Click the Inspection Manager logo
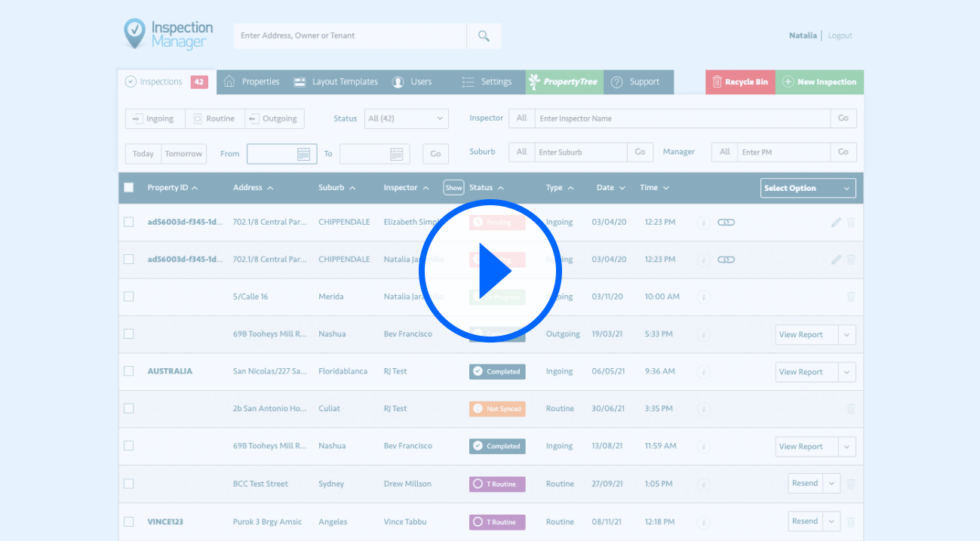Screen dimensions: 980x541 click(166, 33)
